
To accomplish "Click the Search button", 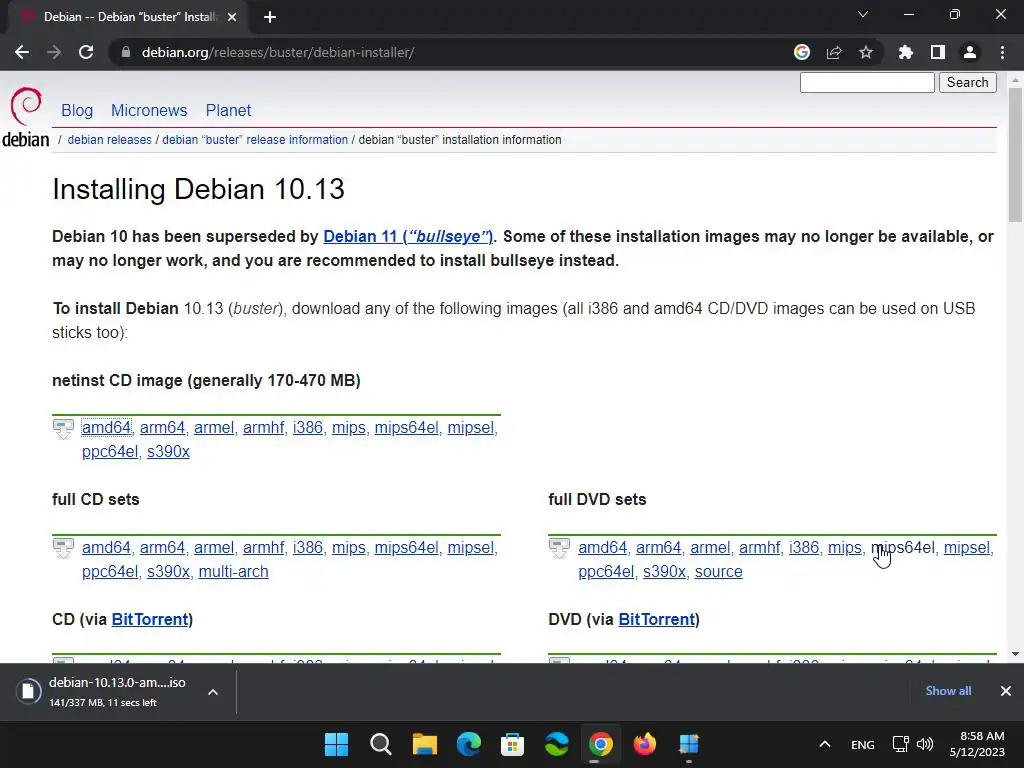I will (x=968, y=82).
